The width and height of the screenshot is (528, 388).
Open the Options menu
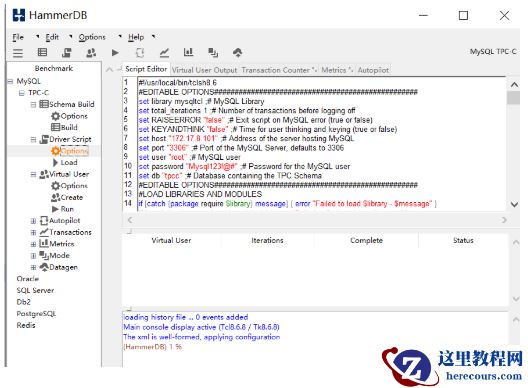[92, 37]
